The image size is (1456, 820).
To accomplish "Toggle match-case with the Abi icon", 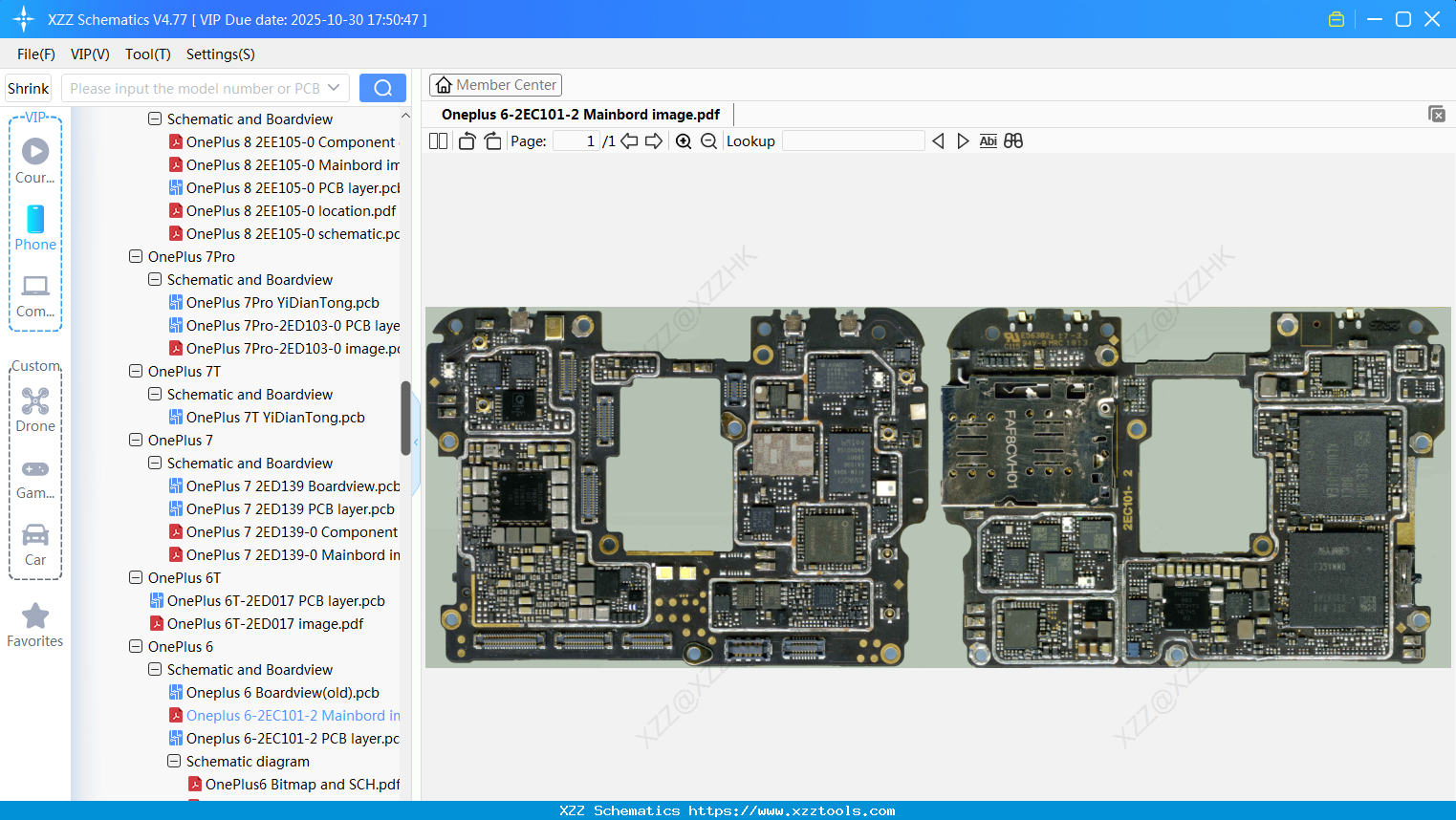I will pos(988,140).
